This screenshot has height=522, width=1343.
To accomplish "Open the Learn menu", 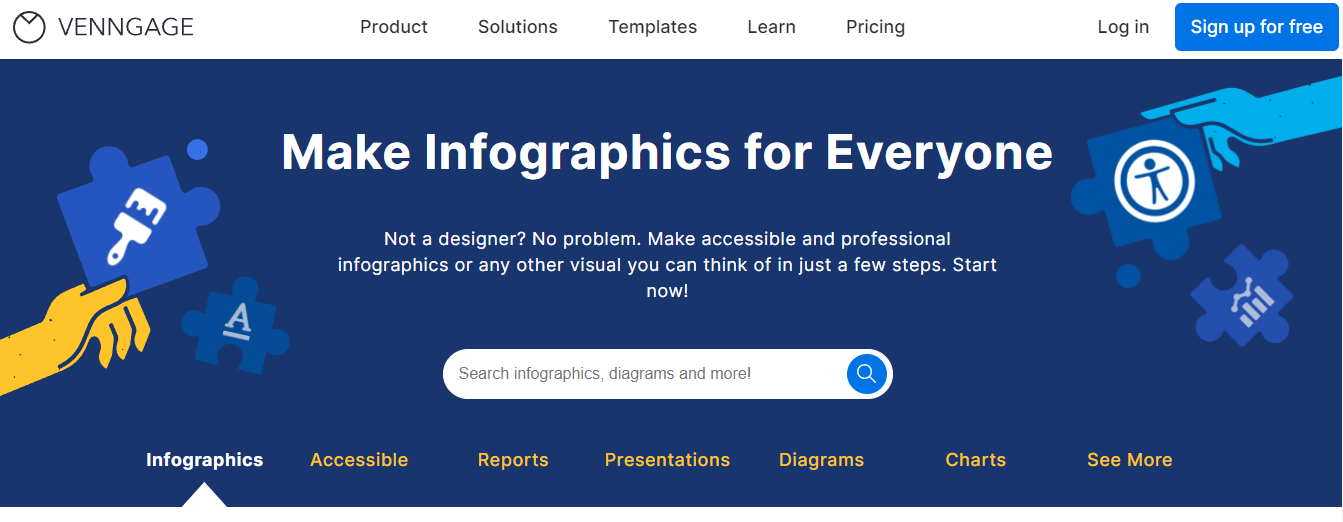I will [772, 27].
